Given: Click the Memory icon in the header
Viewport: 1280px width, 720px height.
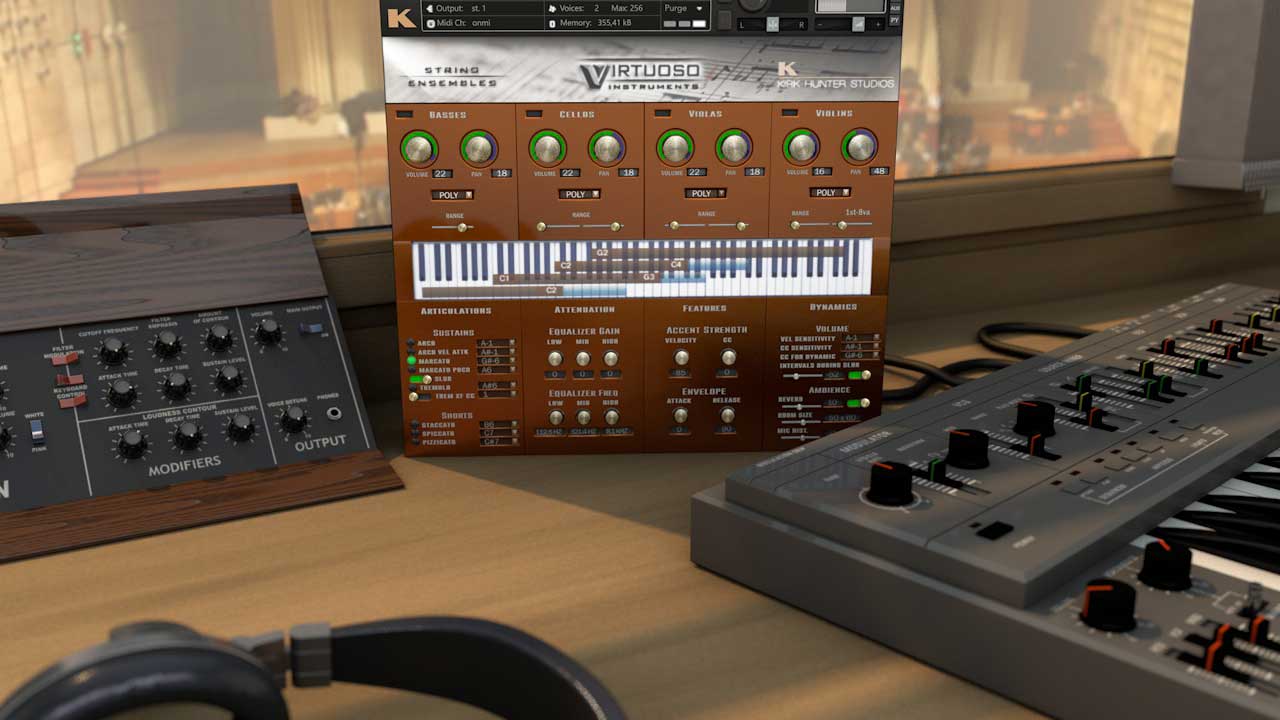Looking at the screenshot, I should (550, 22).
